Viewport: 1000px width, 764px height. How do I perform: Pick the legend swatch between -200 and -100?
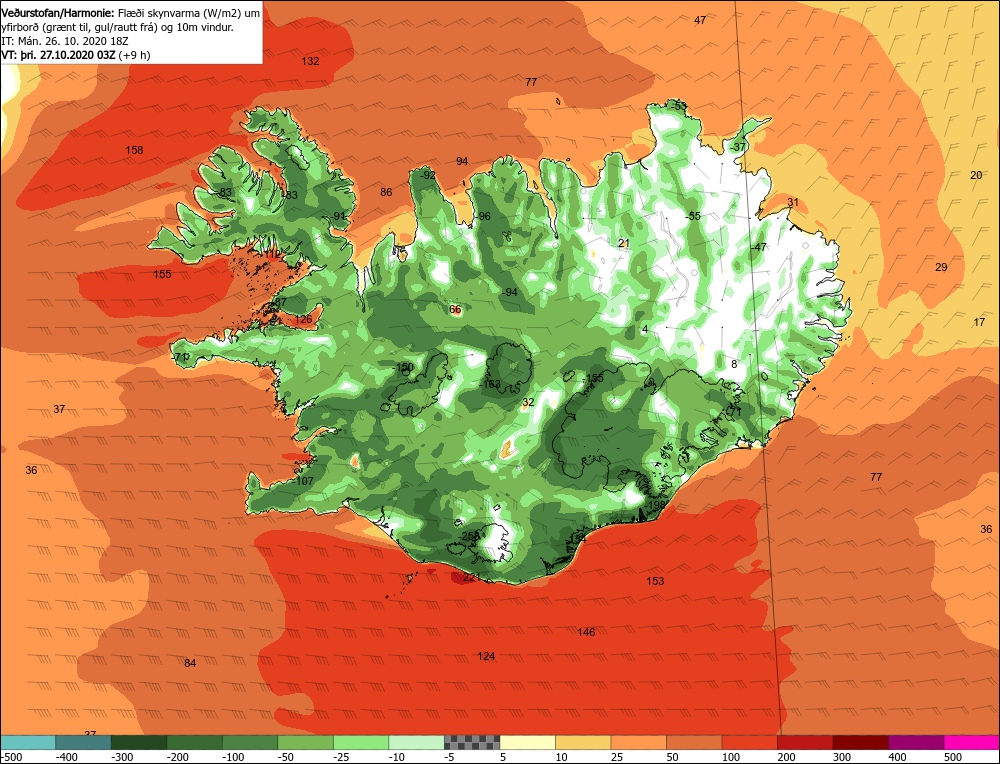(x=195, y=742)
